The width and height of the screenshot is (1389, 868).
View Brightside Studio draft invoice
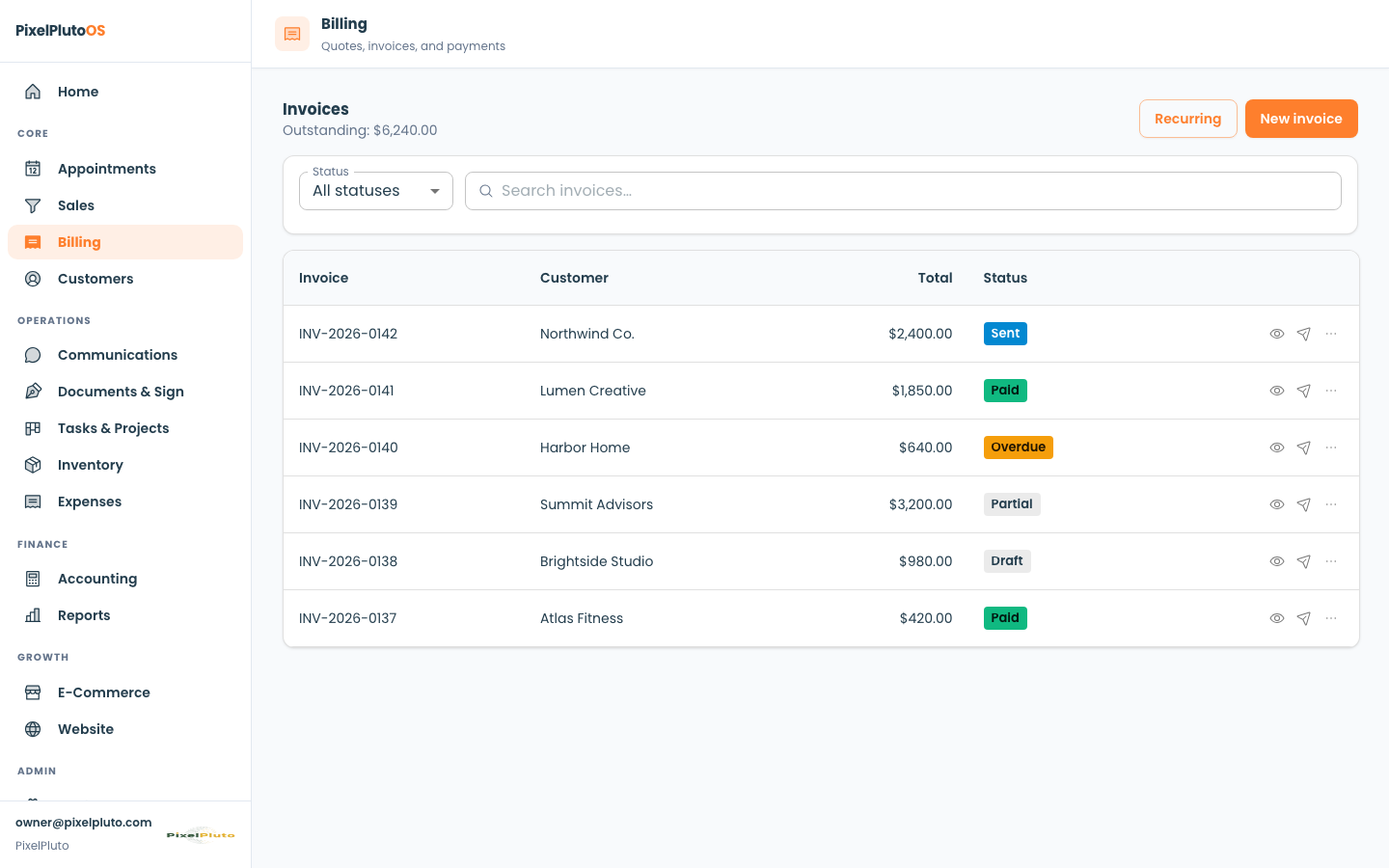point(1277,561)
